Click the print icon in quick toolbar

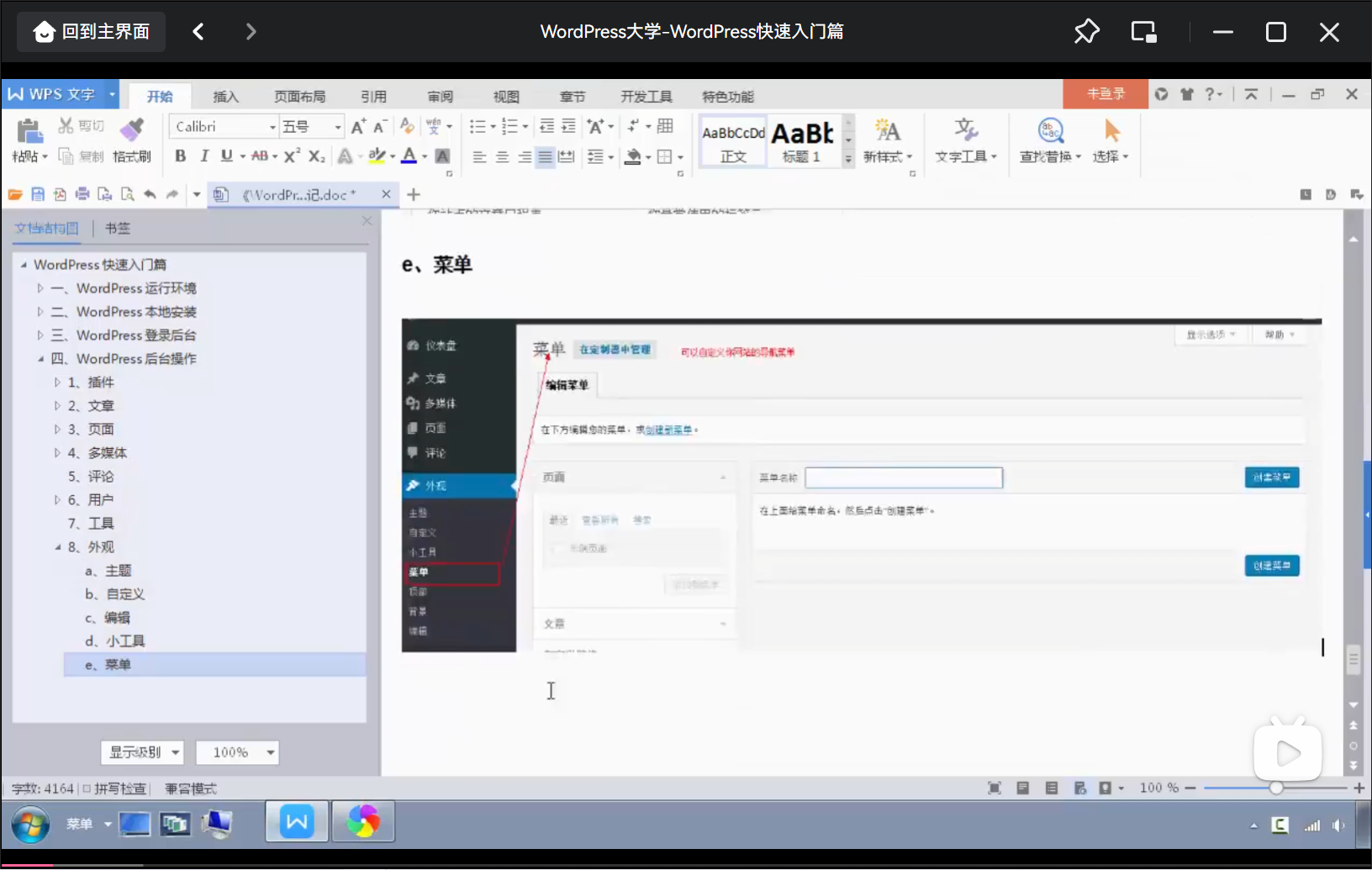tap(82, 194)
